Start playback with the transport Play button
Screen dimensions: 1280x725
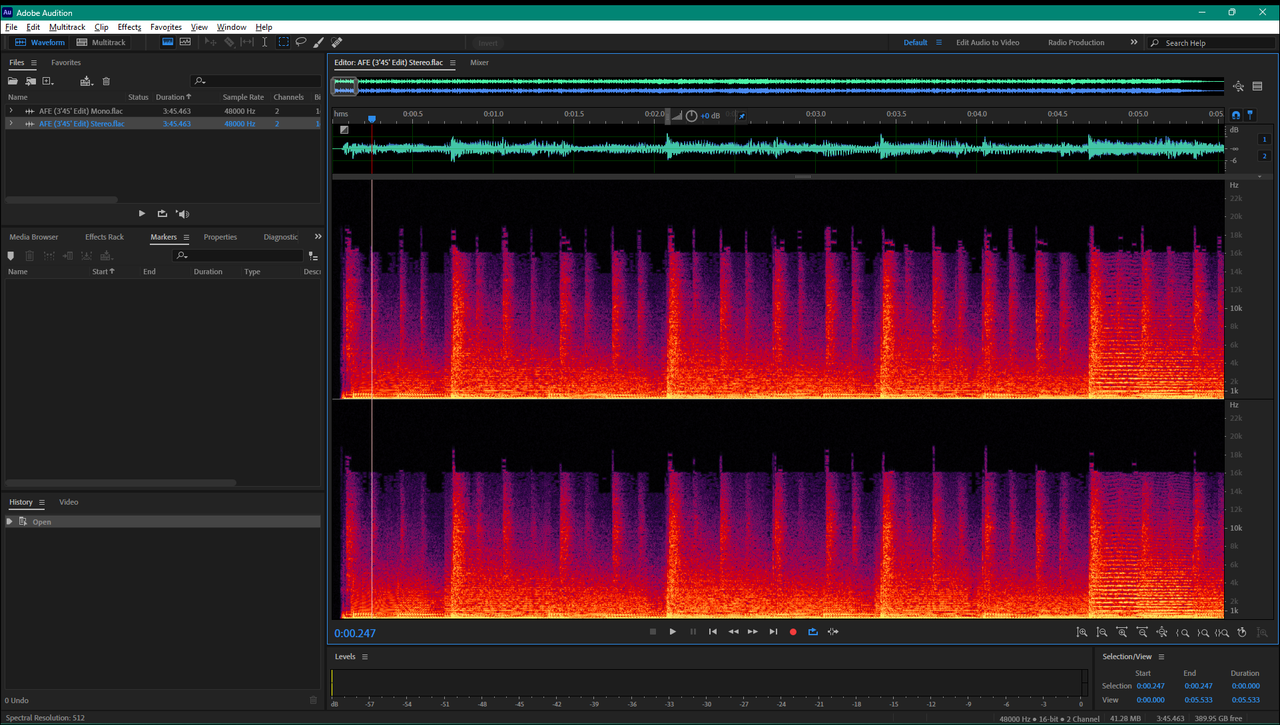point(673,632)
